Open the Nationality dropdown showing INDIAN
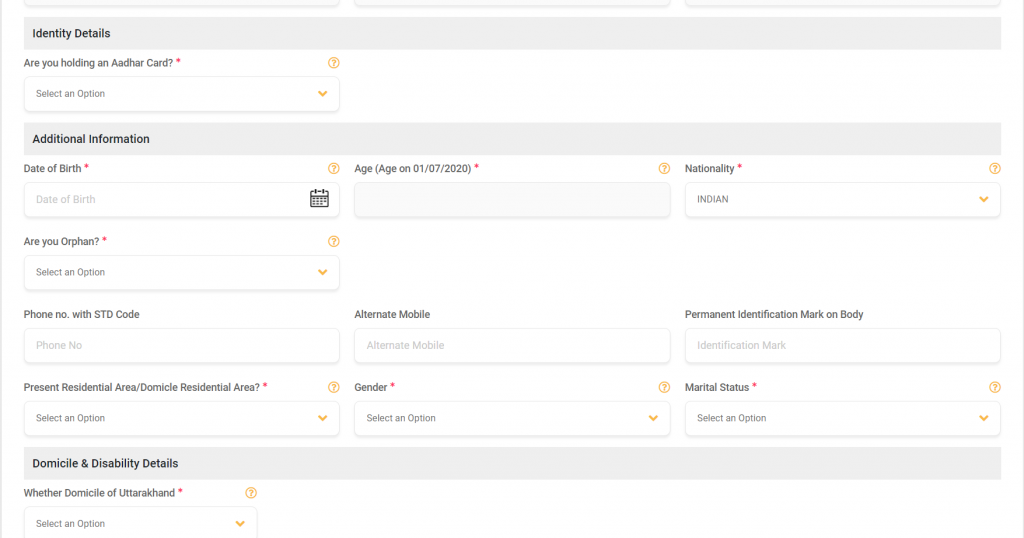1024x538 pixels. (842, 199)
